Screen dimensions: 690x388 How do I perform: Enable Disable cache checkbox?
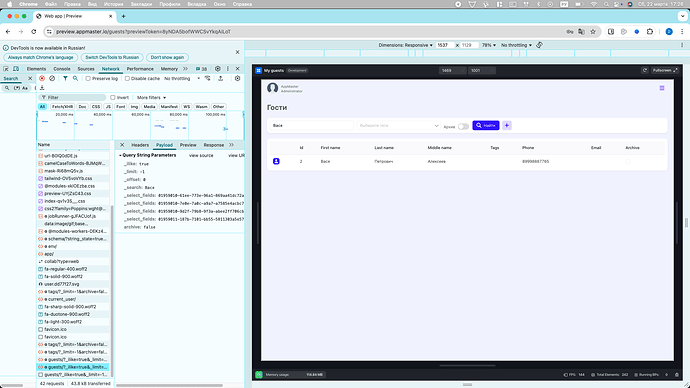pos(127,78)
